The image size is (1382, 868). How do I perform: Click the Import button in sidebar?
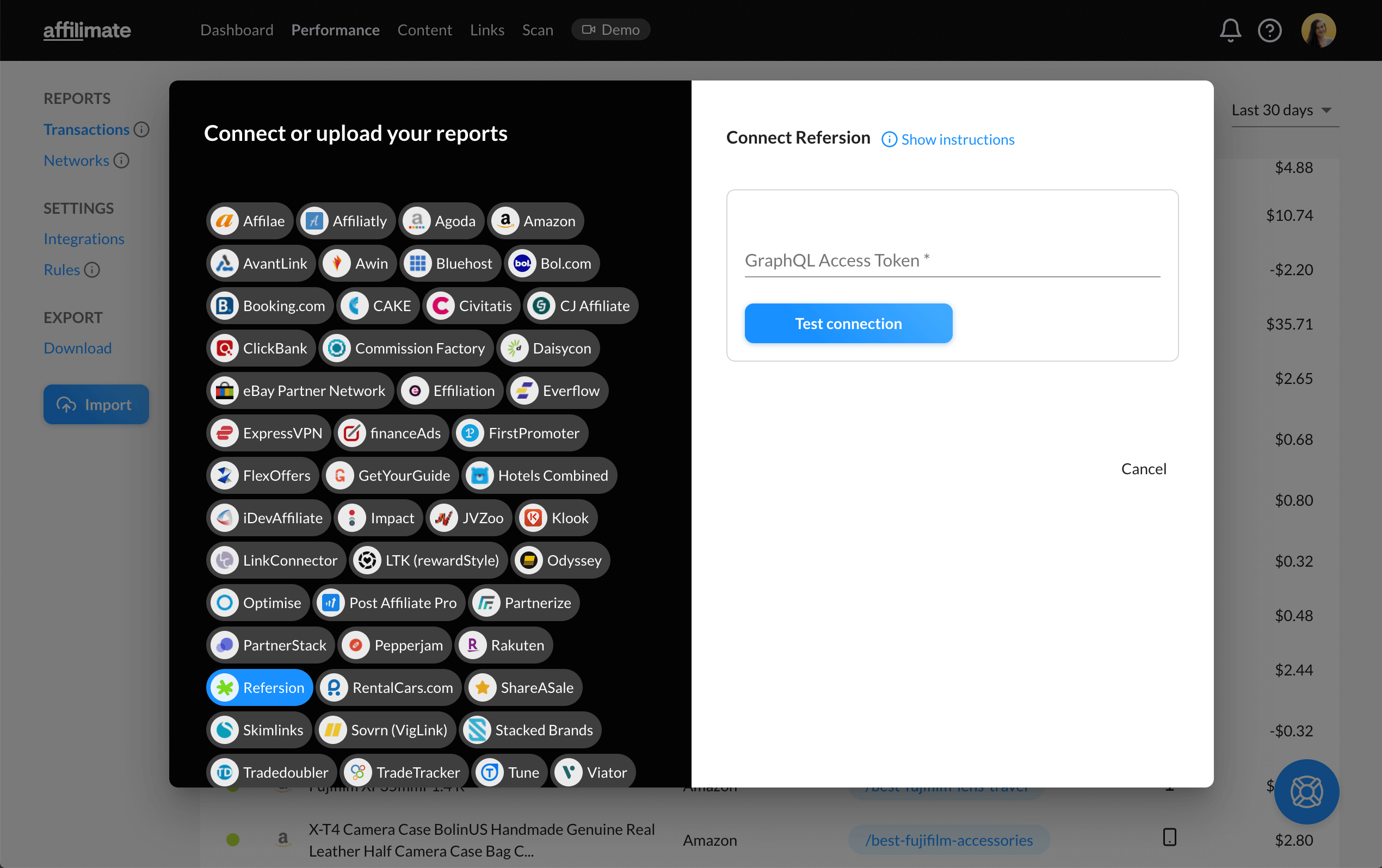[94, 404]
